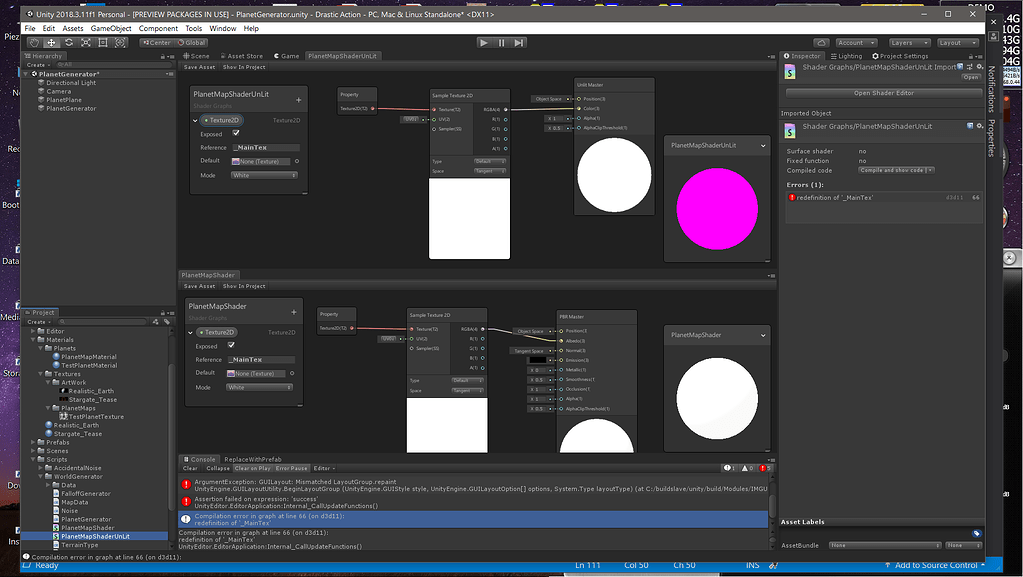Viewport: 1023px width, 577px height.
Task: Expand the WorldGenerator folder in Project panel
Action: click(39, 476)
